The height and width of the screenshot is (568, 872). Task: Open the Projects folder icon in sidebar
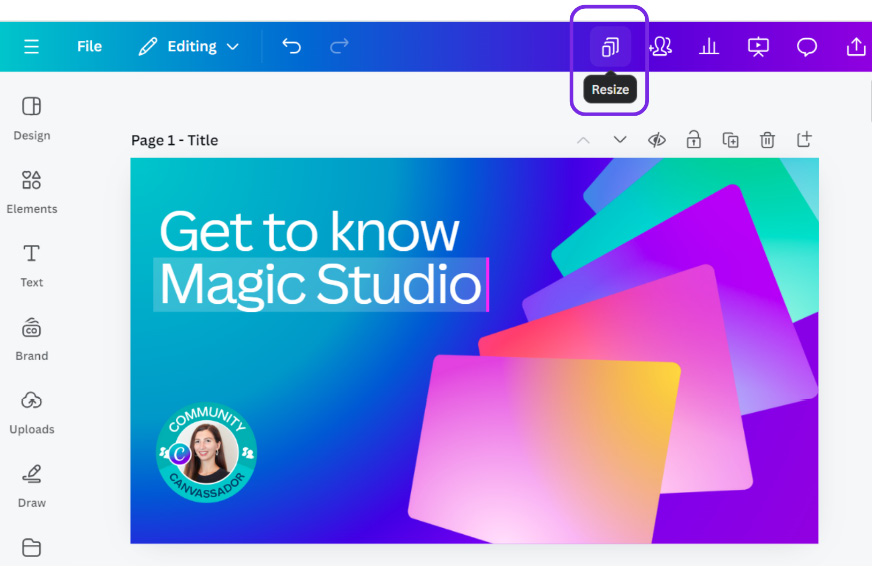tap(32, 548)
